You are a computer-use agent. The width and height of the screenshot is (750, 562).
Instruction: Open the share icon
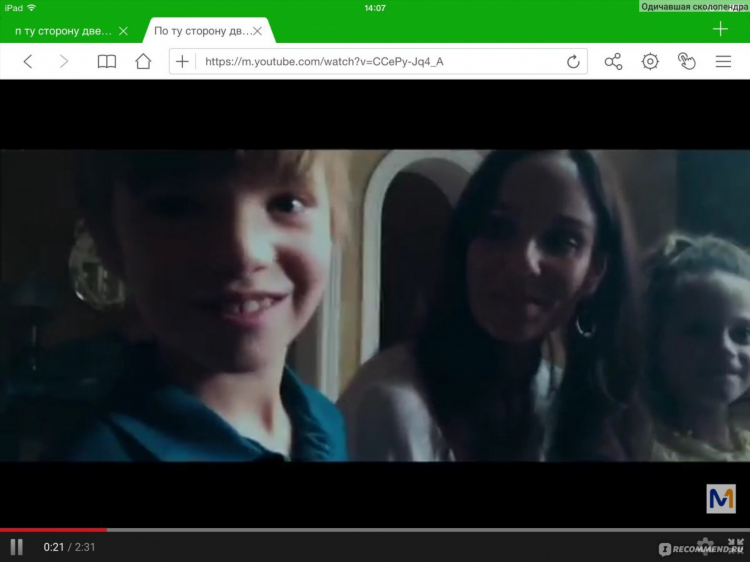tap(613, 62)
